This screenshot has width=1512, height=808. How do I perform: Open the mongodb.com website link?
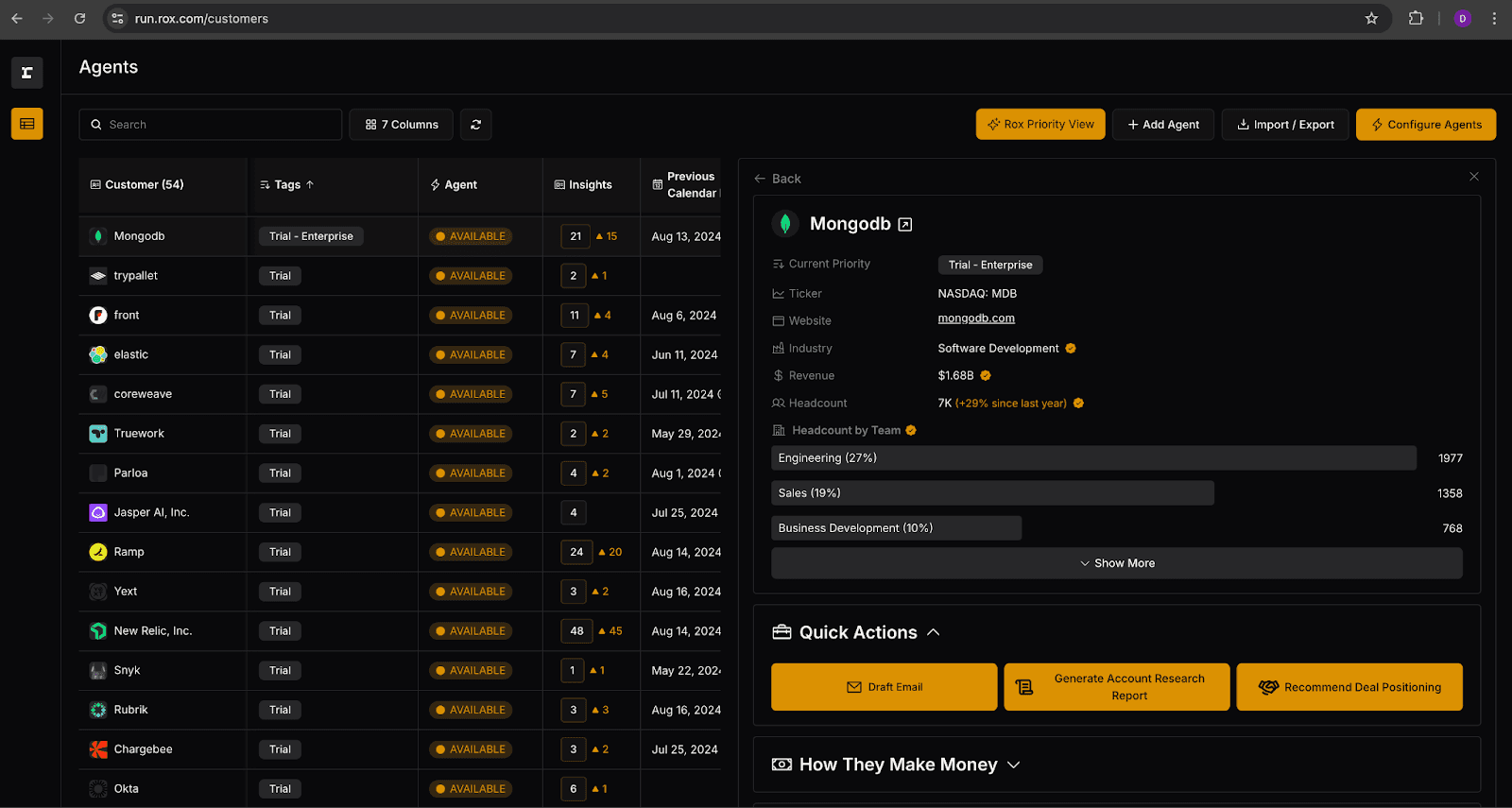[975, 318]
